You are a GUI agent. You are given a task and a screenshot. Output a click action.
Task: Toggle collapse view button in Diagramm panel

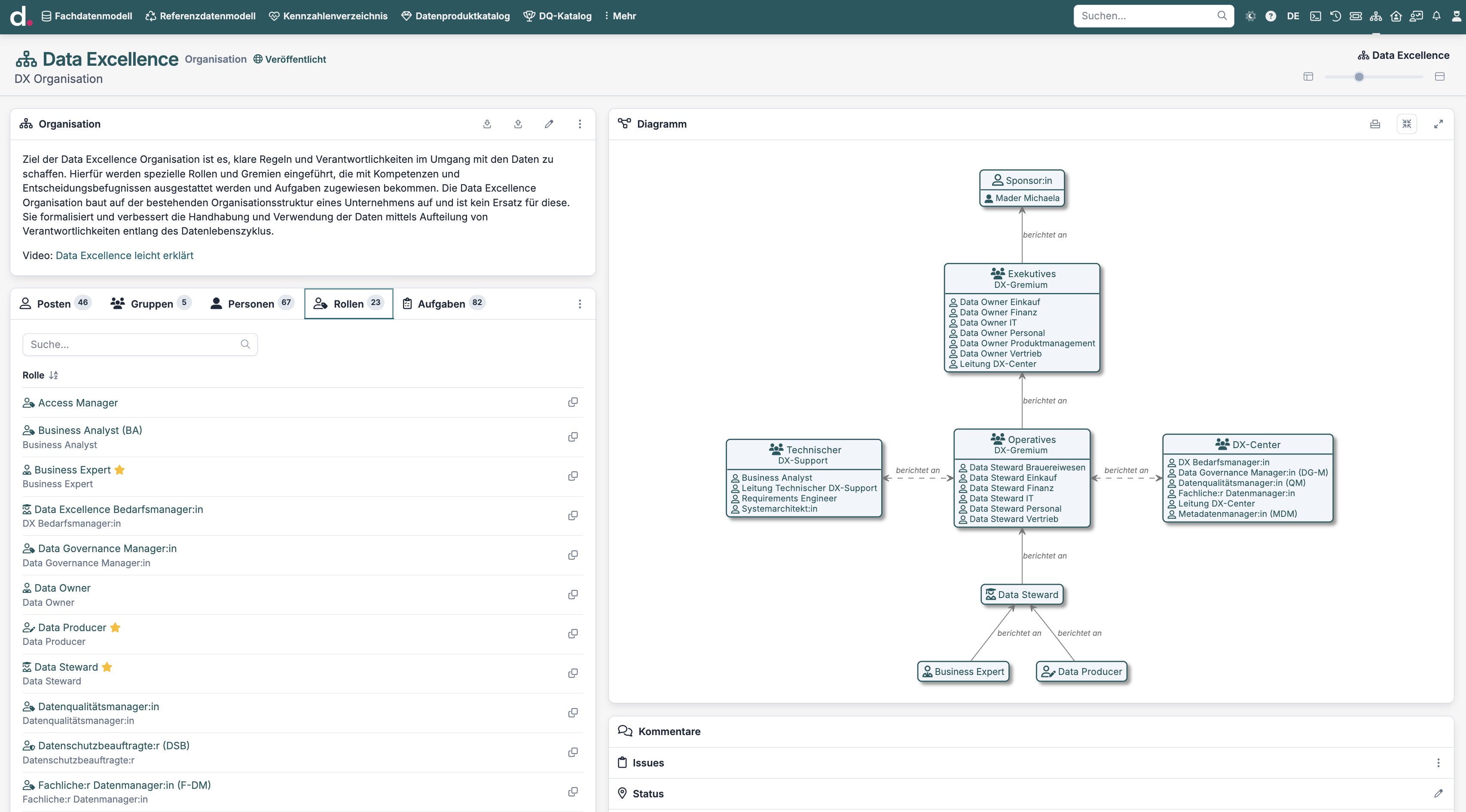point(1406,124)
